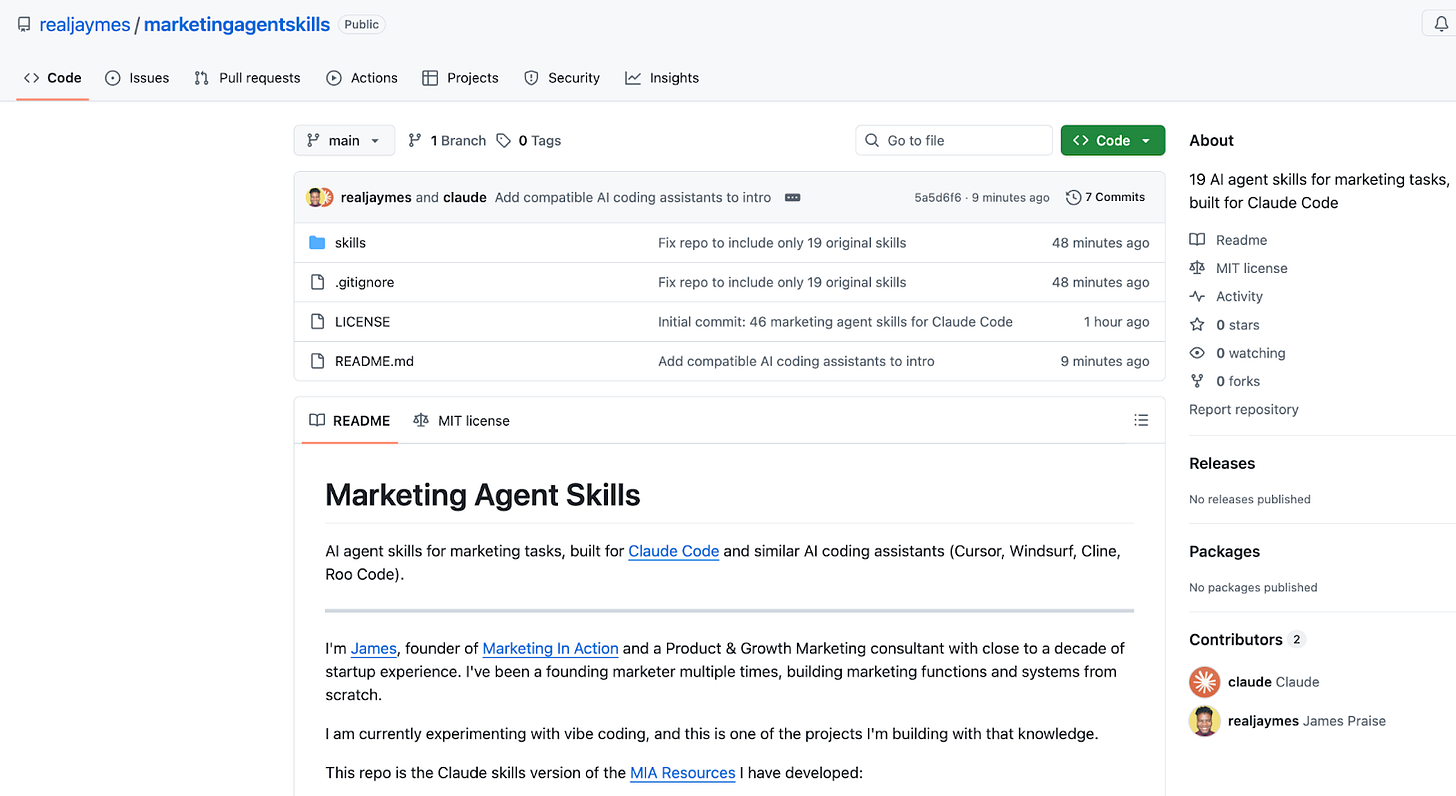Open the claude Claude contributor name

pyautogui.click(x=1274, y=682)
